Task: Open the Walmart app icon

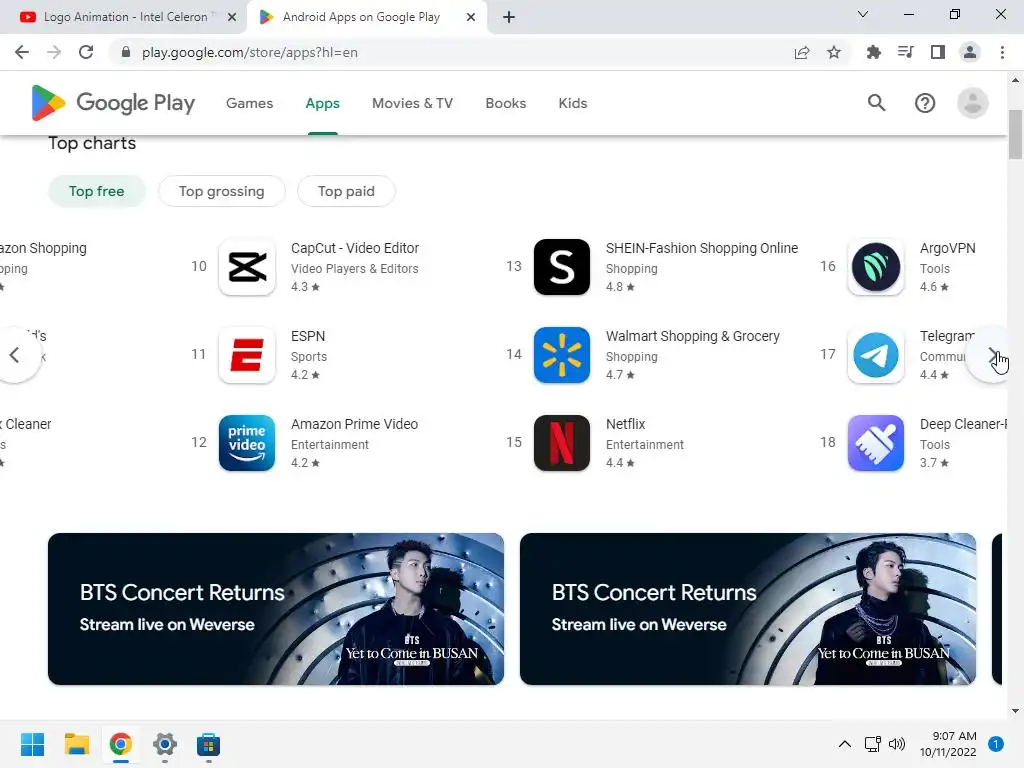Action: point(562,355)
